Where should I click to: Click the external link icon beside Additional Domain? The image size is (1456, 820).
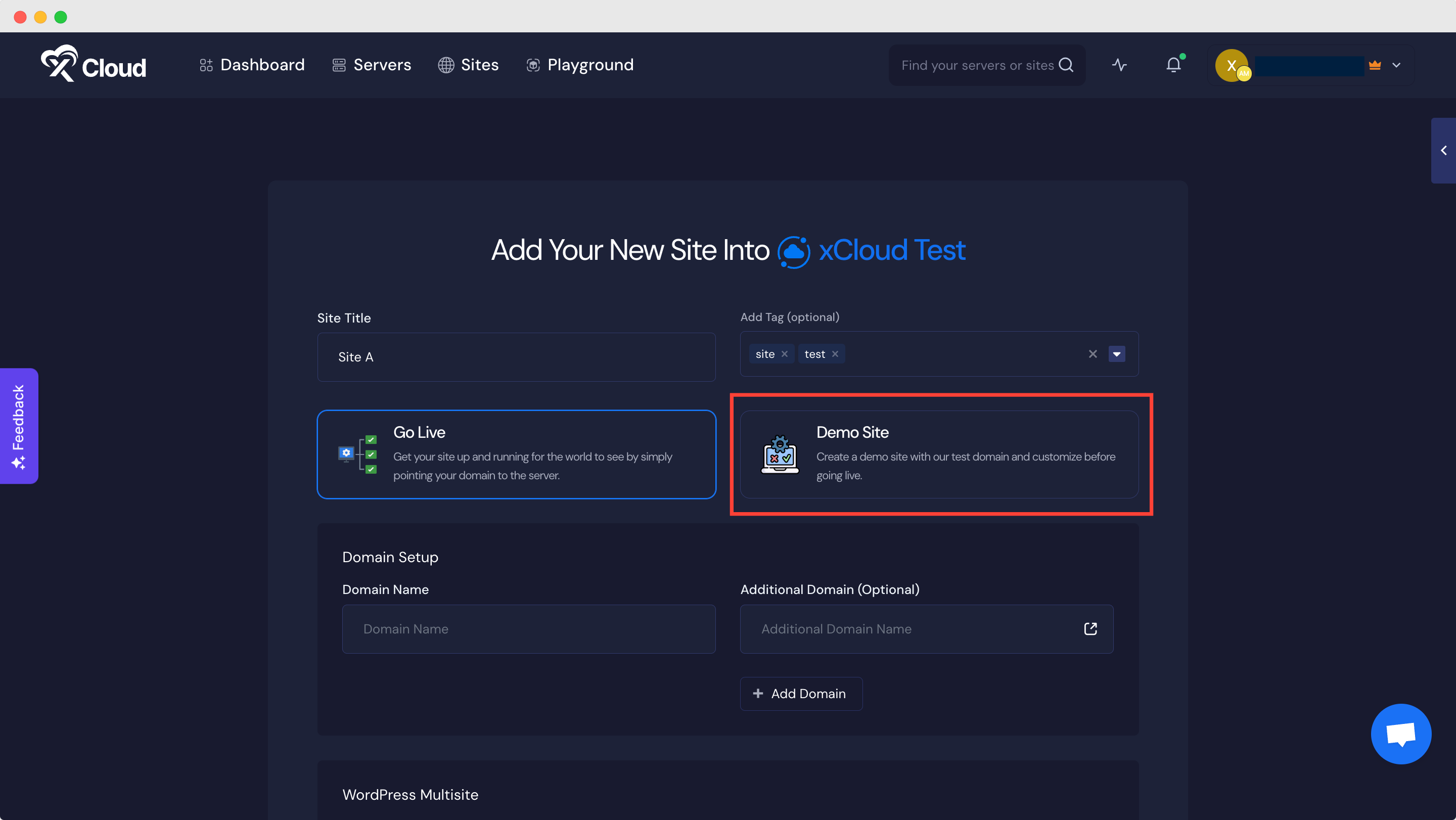coord(1090,628)
